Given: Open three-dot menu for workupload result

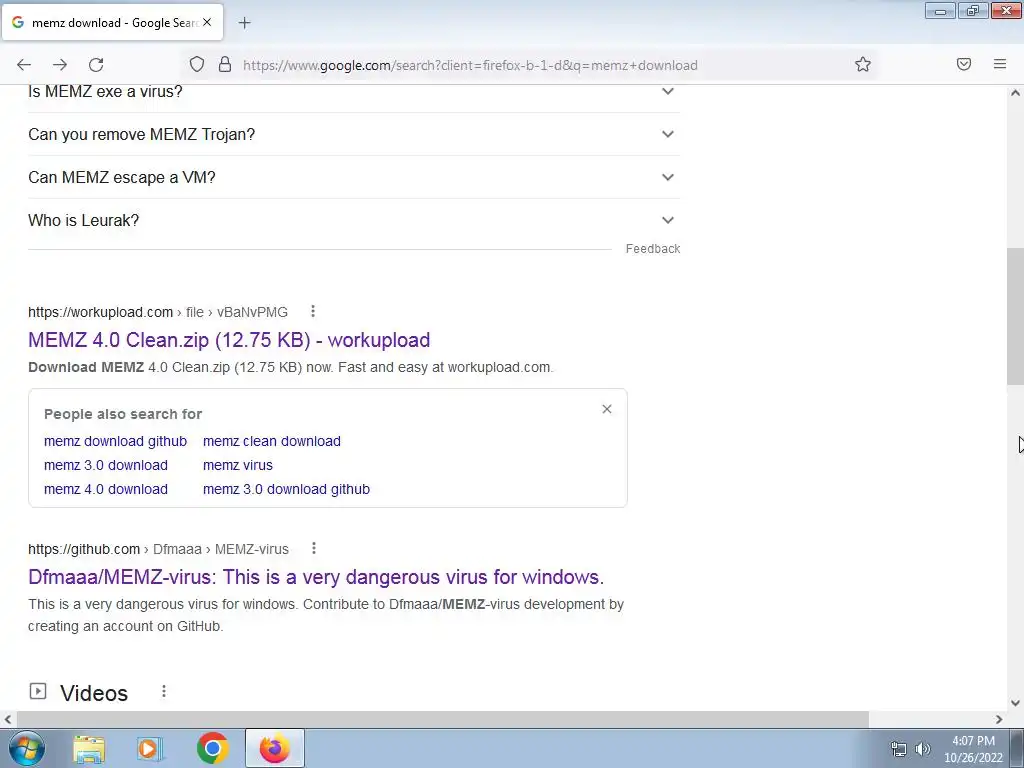Looking at the screenshot, I should point(313,312).
